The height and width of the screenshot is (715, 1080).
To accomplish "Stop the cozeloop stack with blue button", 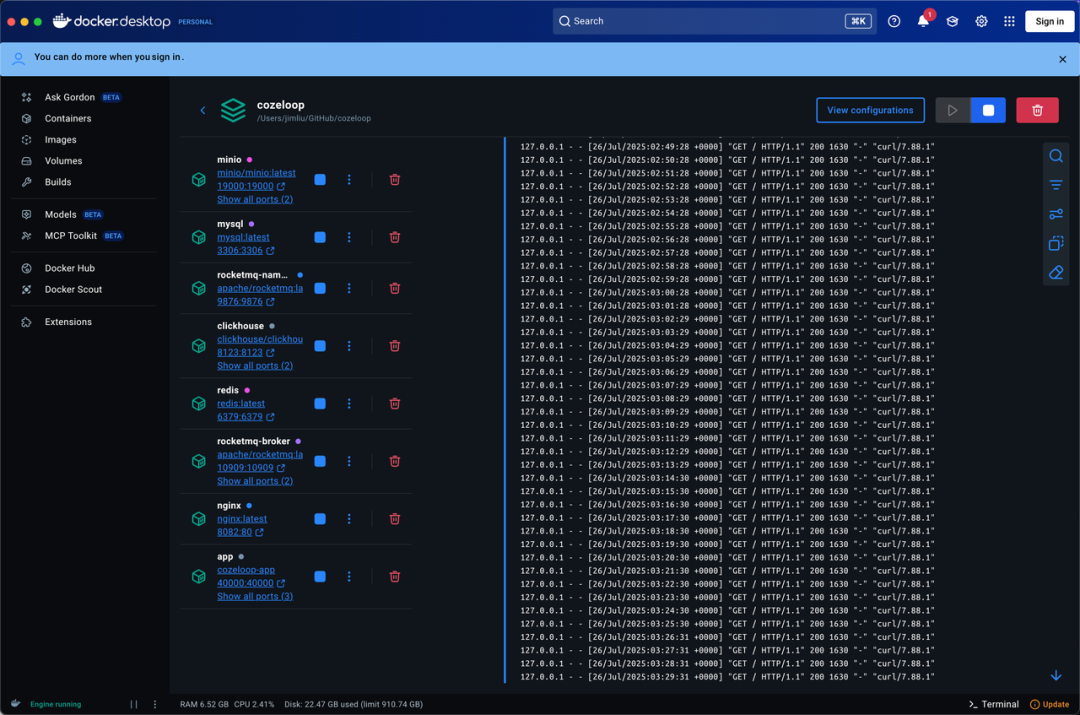I will (988, 110).
